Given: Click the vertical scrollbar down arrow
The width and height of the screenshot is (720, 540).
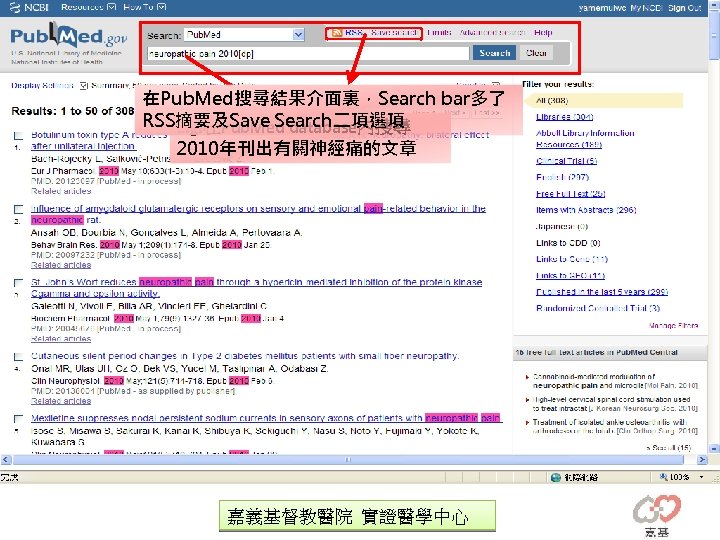Looking at the screenshot, I should tap(714, 448).
